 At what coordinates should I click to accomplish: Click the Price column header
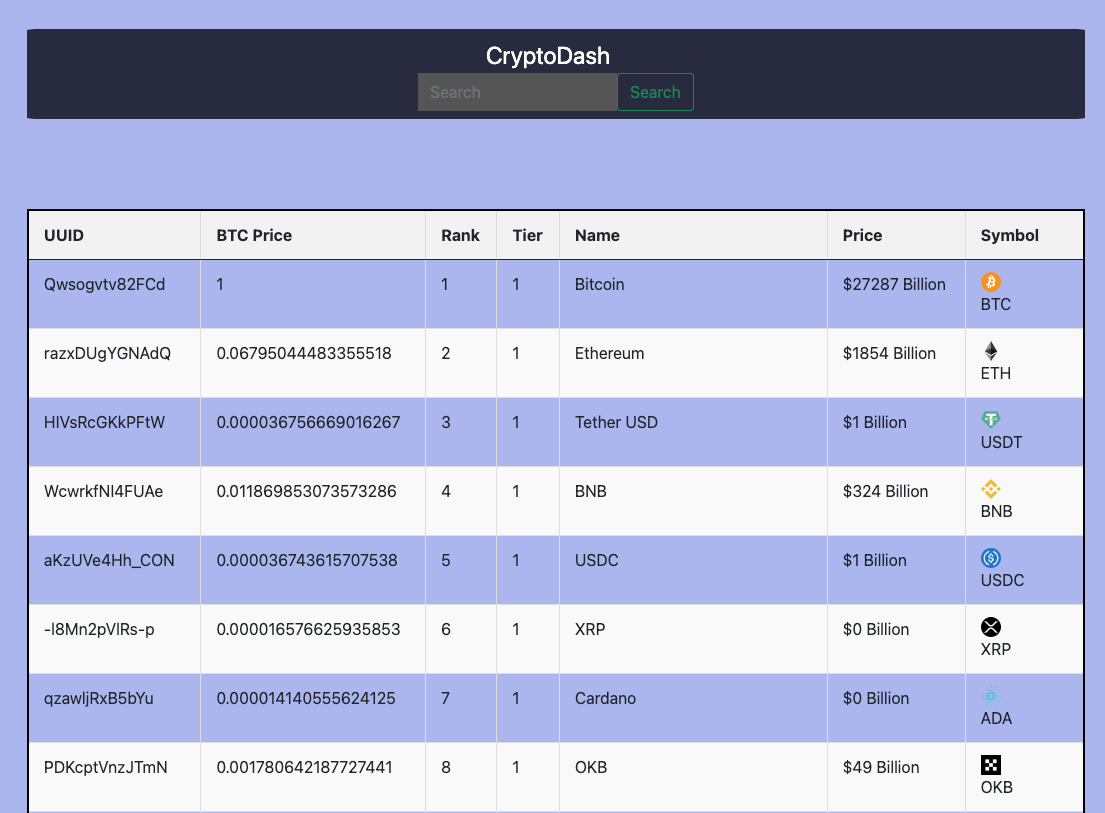[x=862, y=235]
